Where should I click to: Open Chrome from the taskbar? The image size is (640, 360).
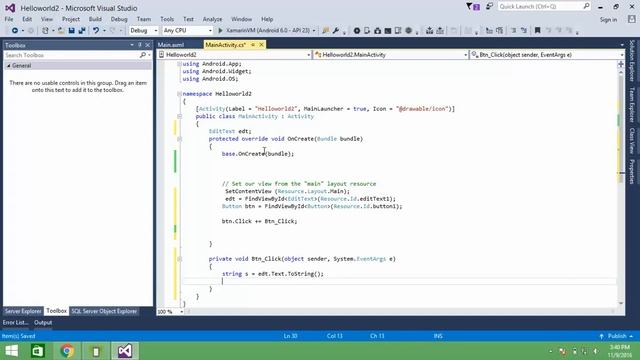click(67, 351)
